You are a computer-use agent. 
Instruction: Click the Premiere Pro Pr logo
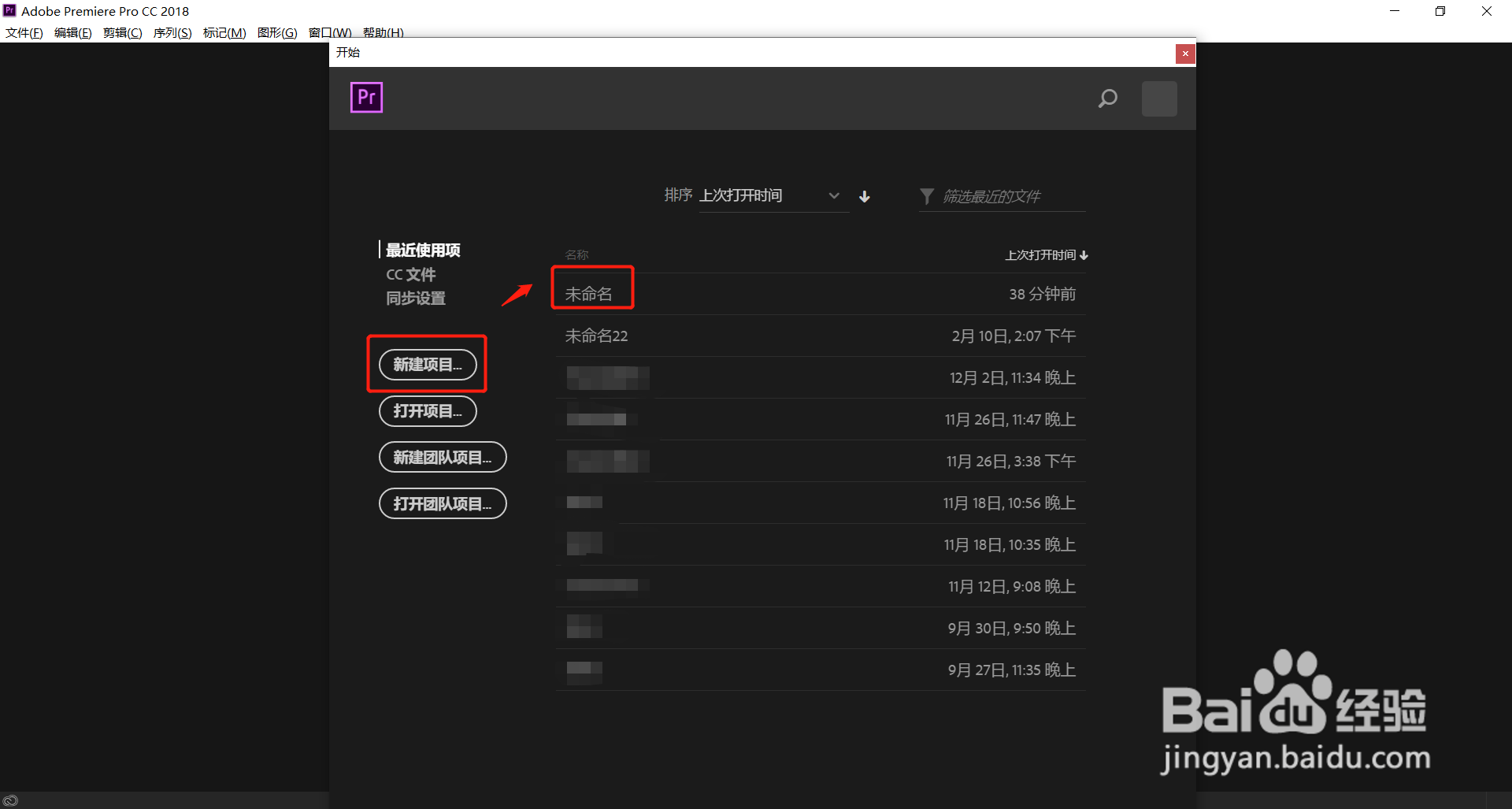coord(366,98)
